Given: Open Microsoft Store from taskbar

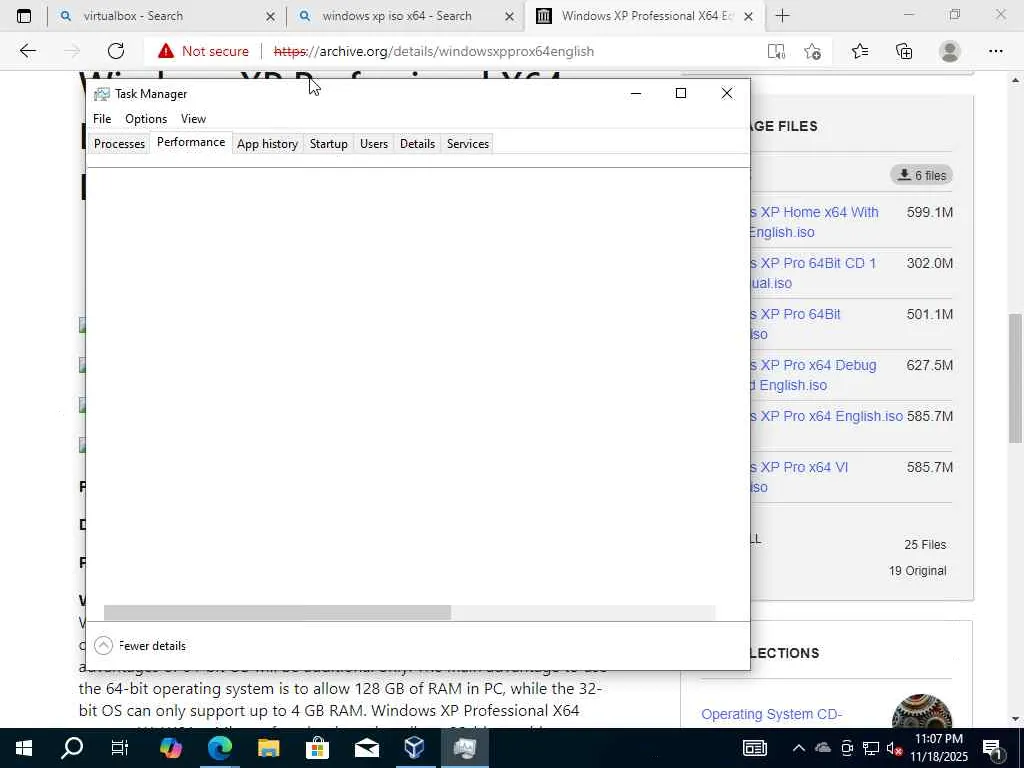Looking at the screenshot, I should [x=317, y=748].
